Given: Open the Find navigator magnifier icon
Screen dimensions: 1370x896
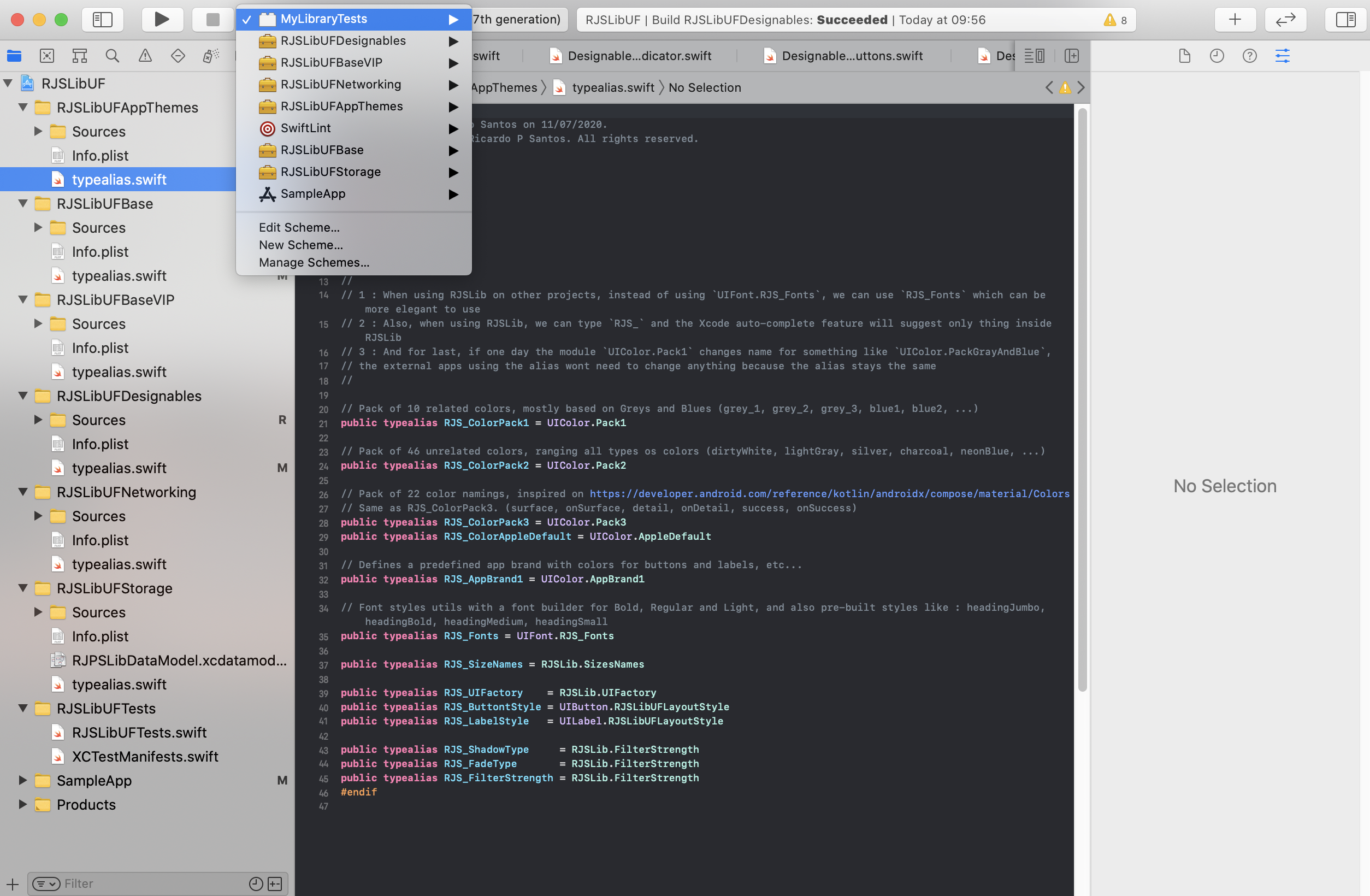Looking at the screenshot, I should coord(112,56).
